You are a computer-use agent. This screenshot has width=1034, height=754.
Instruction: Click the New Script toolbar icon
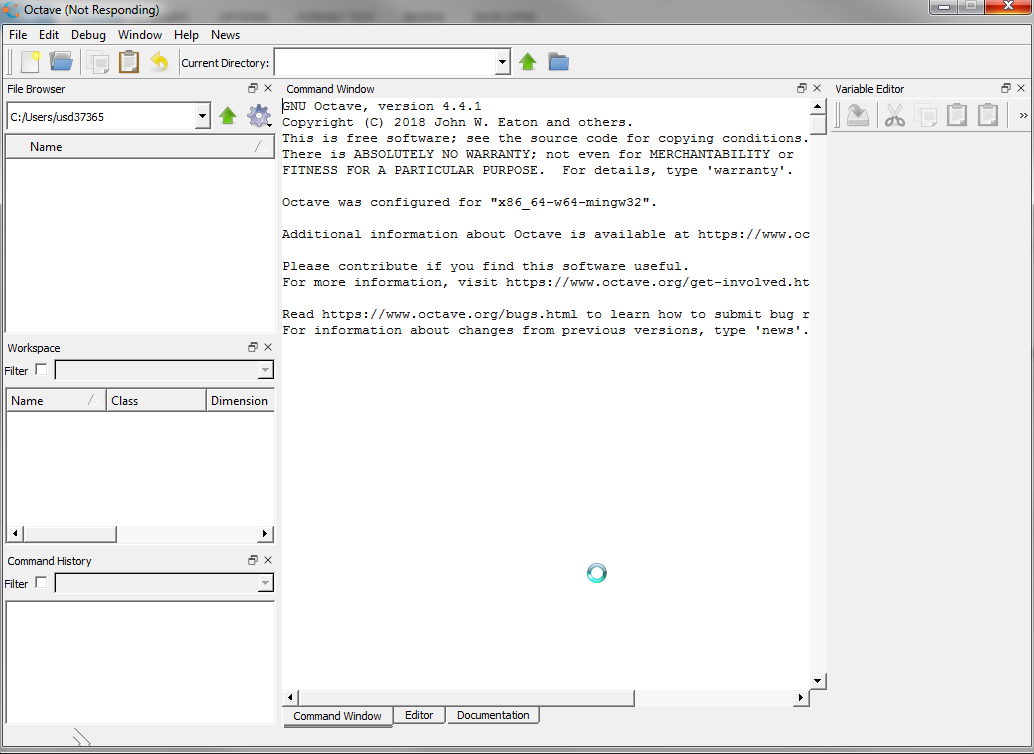click(30, 62)
